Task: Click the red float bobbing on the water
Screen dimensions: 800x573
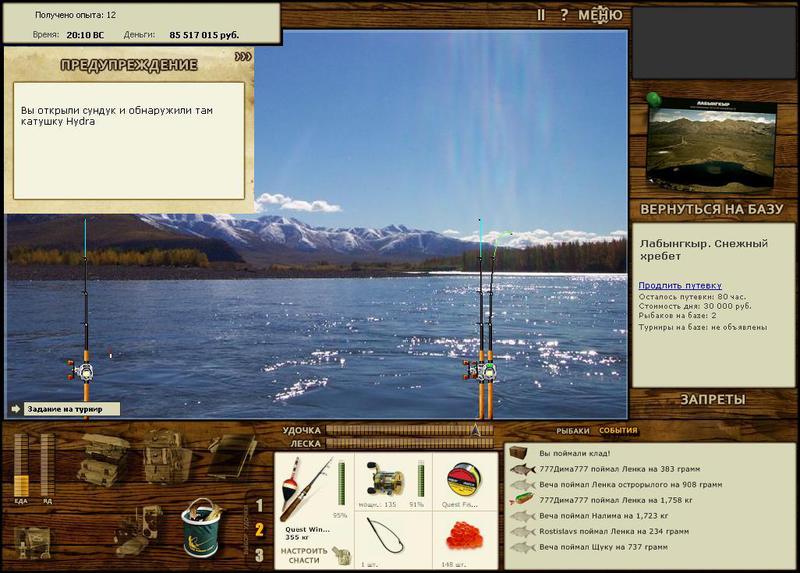Action: (x=111, y=353)
